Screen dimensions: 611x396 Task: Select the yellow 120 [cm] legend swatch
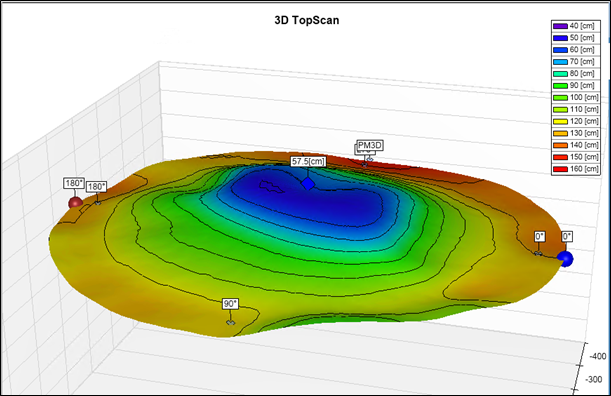[x=560, y=122]
